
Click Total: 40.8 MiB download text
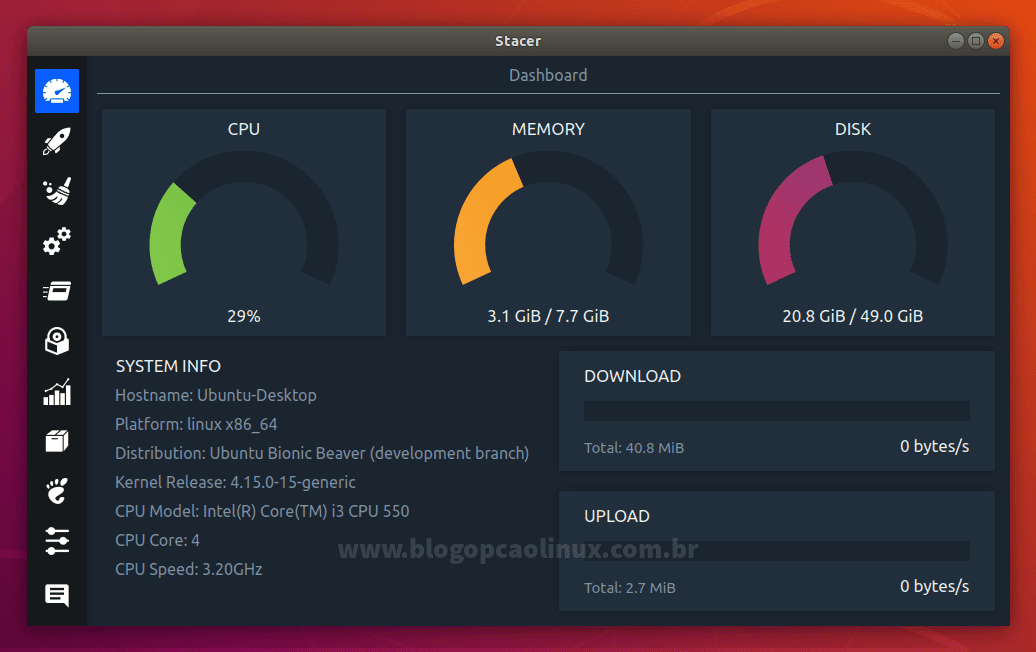click(x=634, y=448)
